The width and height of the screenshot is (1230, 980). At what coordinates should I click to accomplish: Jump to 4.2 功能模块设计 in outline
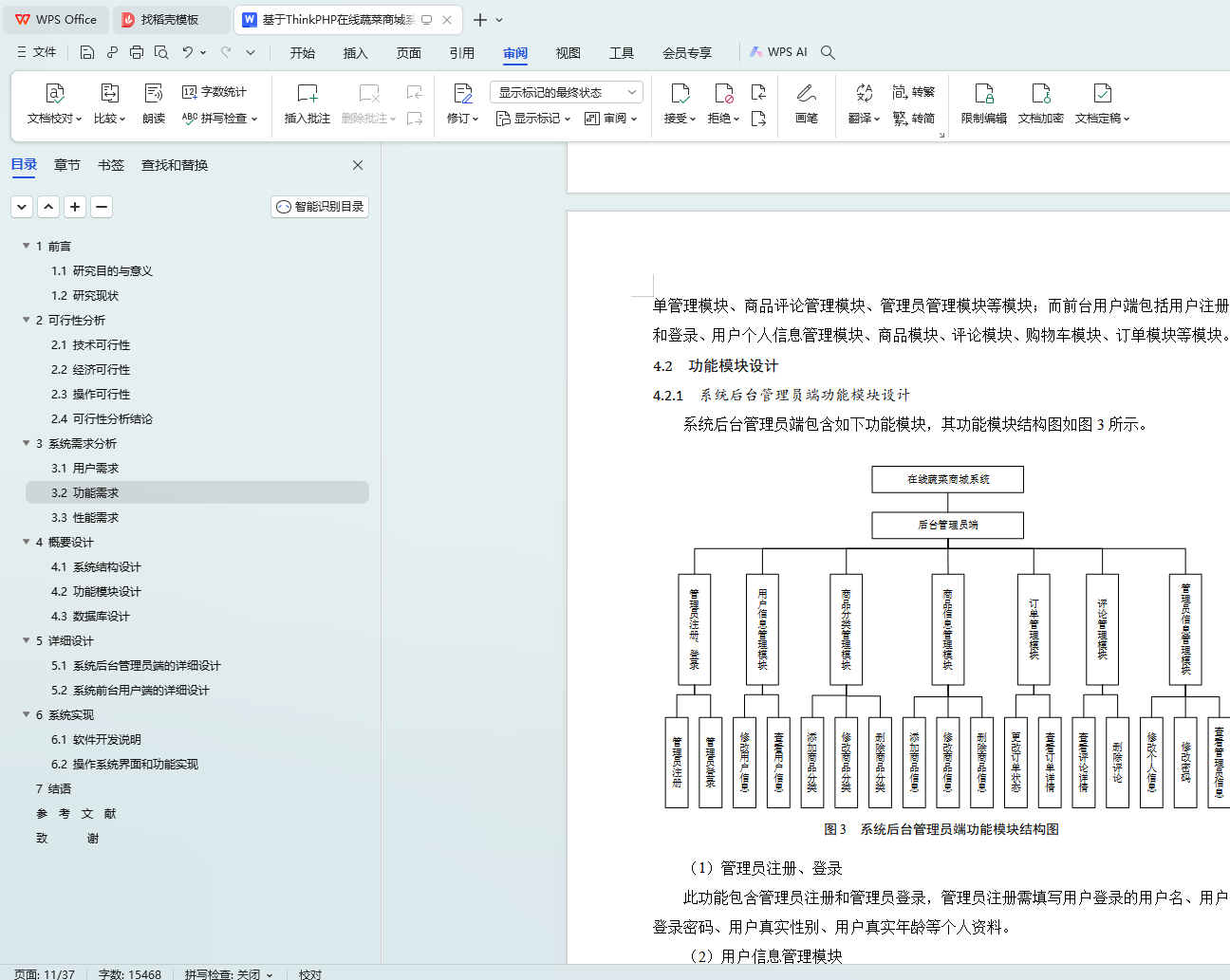(96, 591)
